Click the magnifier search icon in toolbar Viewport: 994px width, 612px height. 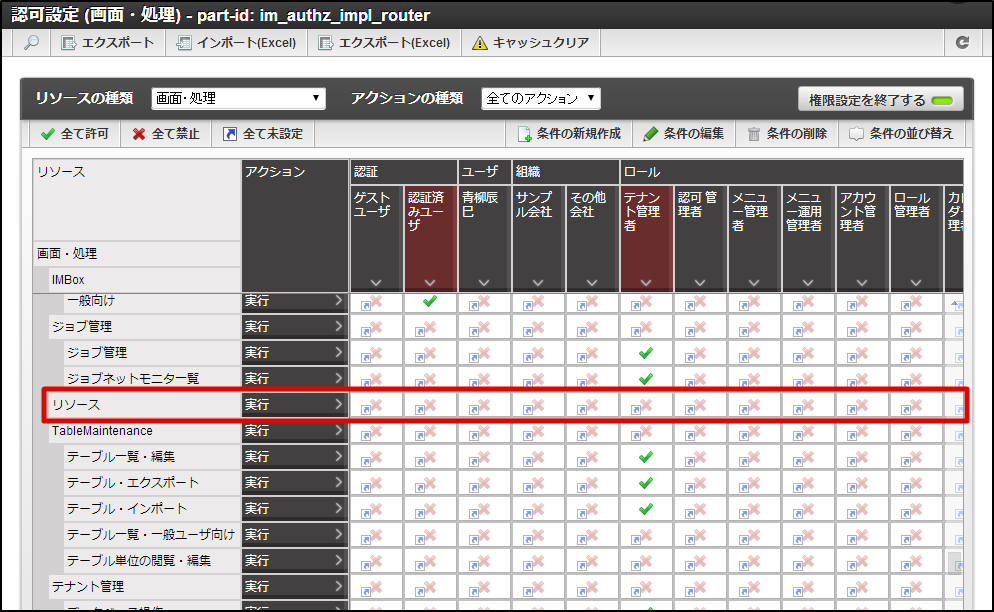(x=32, y=43)
